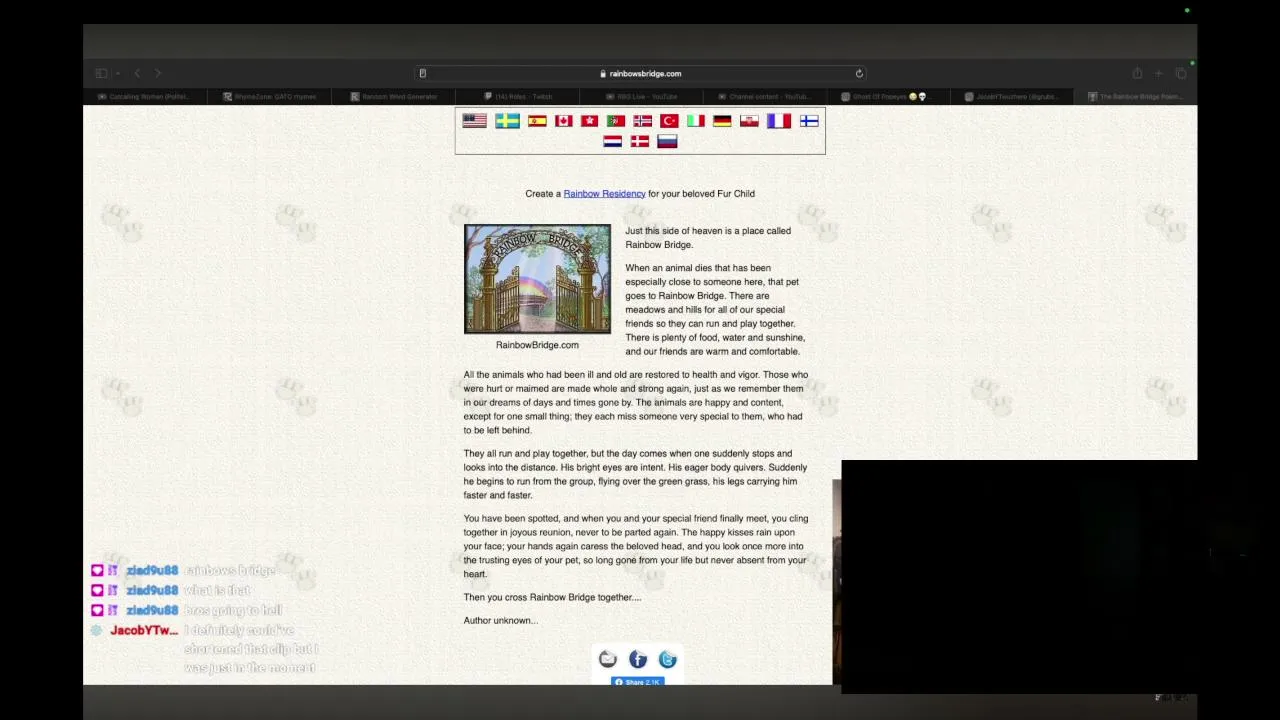Choose the Canadian flag version
Viewport: 1280px width, 720px height.
(564, 121)
